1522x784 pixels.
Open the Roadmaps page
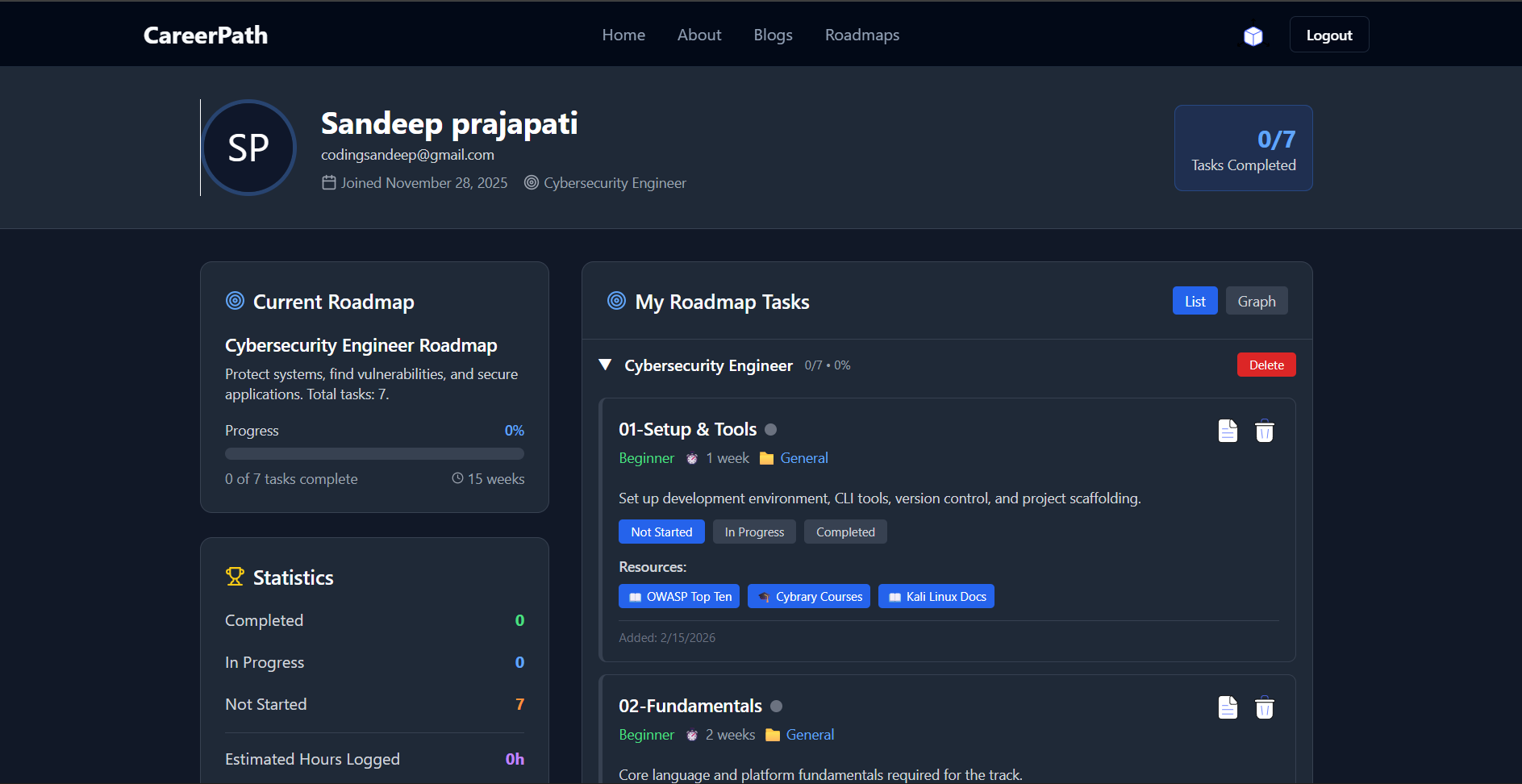861,35
